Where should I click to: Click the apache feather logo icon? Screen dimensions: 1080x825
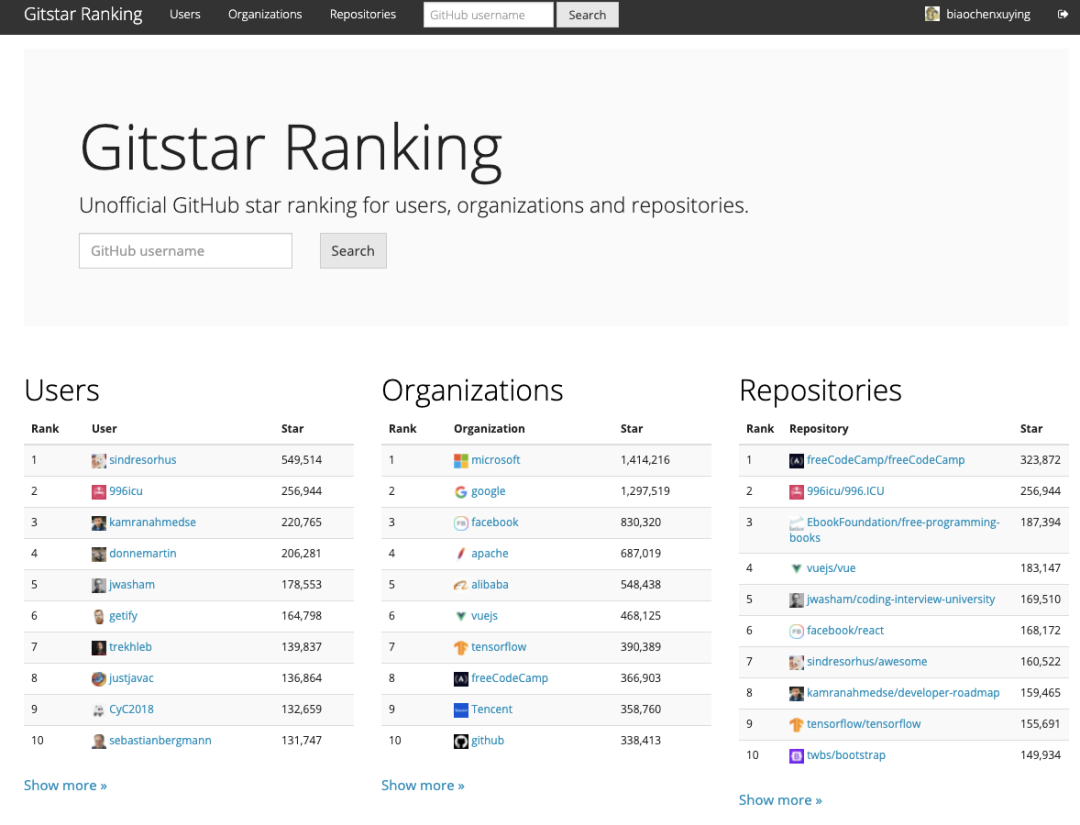pyautogui.click(x=461, y=554)
